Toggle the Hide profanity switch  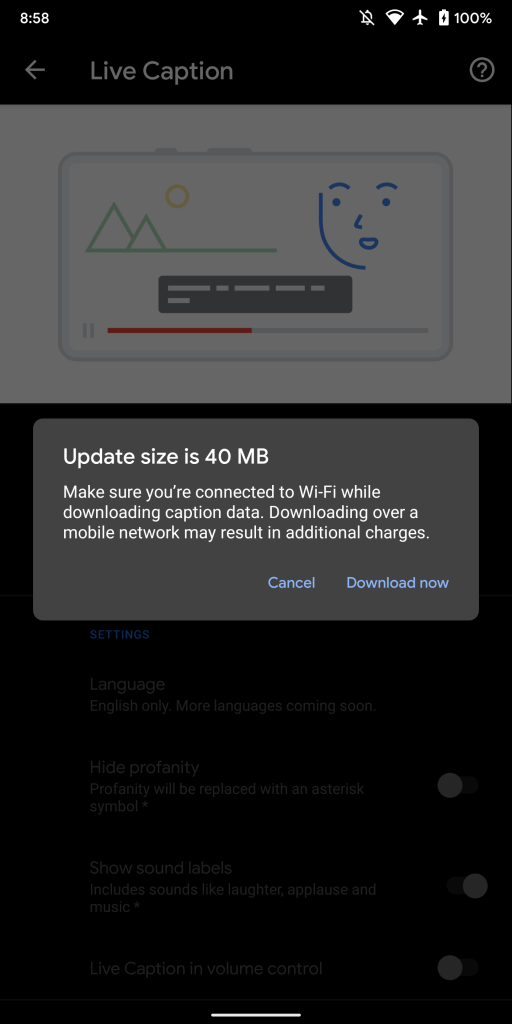pyautogui.click(x=458, y=785)
